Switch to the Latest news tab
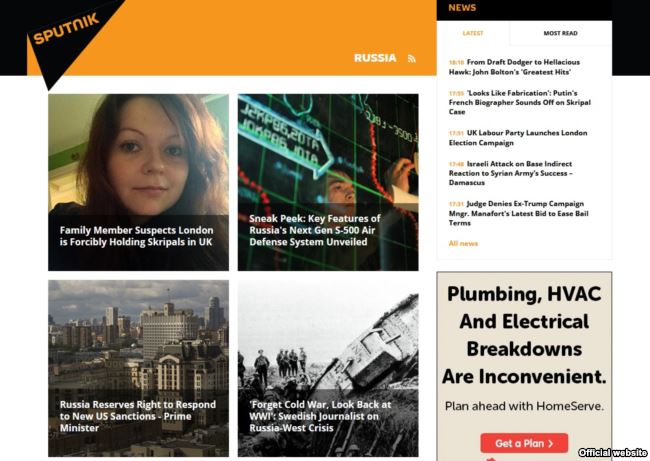This screenshot has height=461, width=650. click(x=473, y=33)
